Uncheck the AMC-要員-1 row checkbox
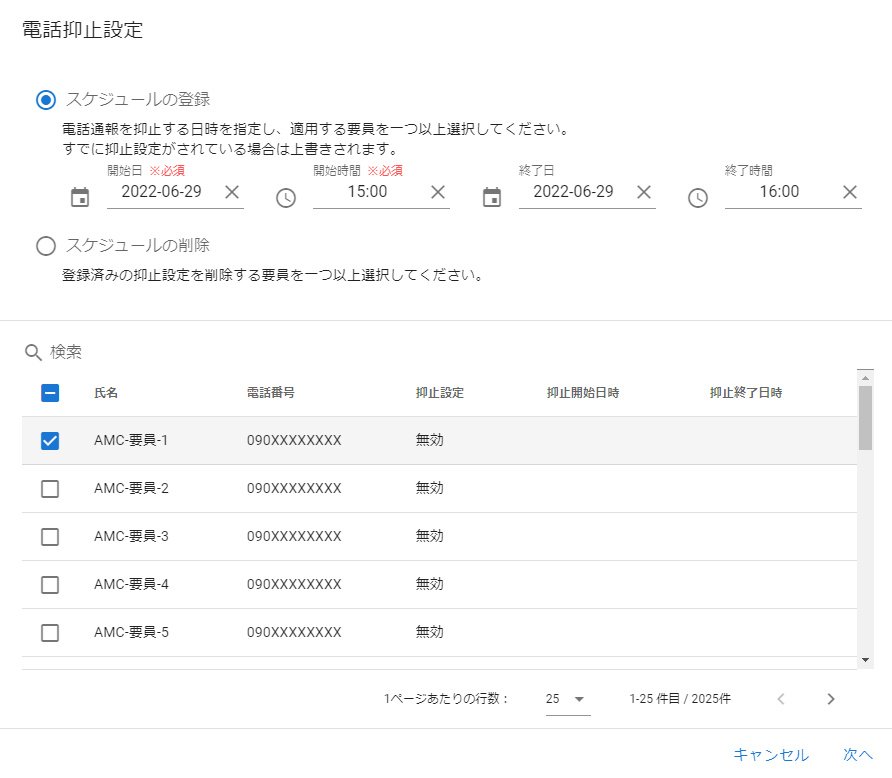The height and width of the screenshot is (778, 892). pyautogui.click(x=48, y=439)
